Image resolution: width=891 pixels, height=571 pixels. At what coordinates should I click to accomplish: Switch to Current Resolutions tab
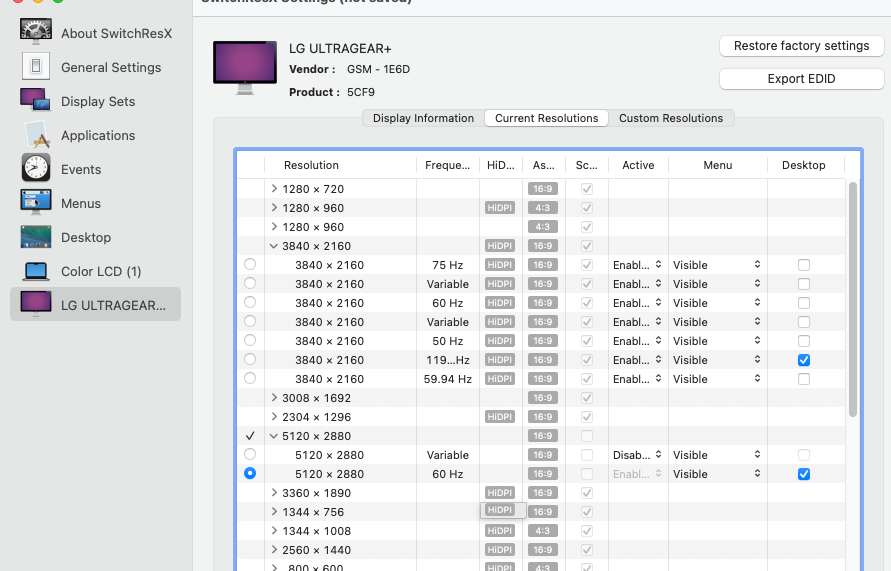(x=547, y=118)
